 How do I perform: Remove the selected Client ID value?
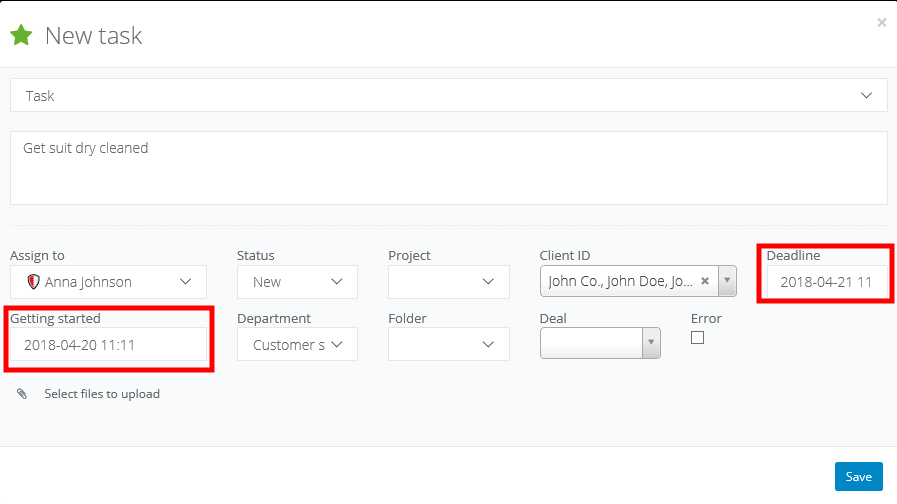(705, 282)
